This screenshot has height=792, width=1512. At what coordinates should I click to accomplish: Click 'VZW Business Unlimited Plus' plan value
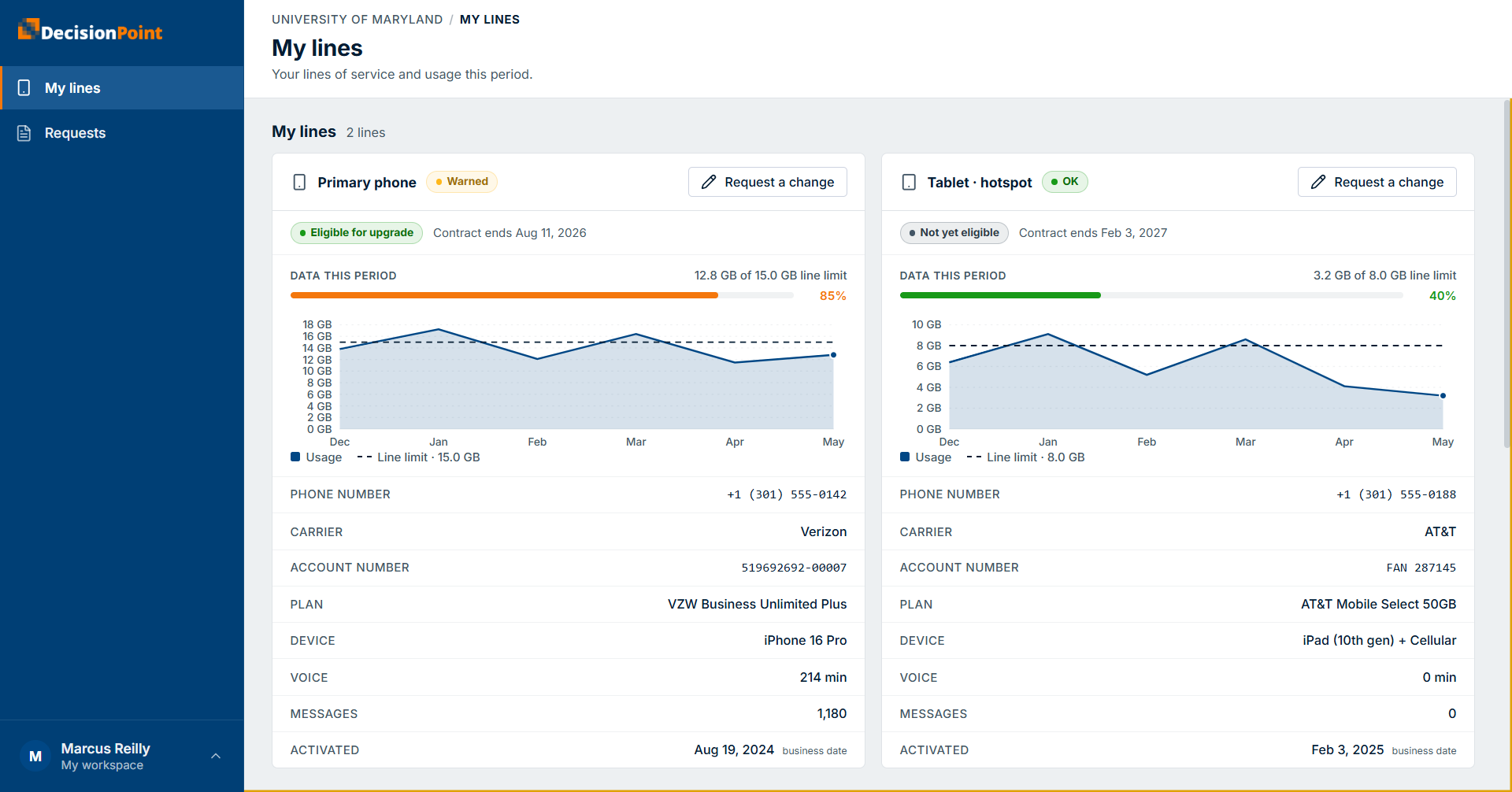click(758, 604)
